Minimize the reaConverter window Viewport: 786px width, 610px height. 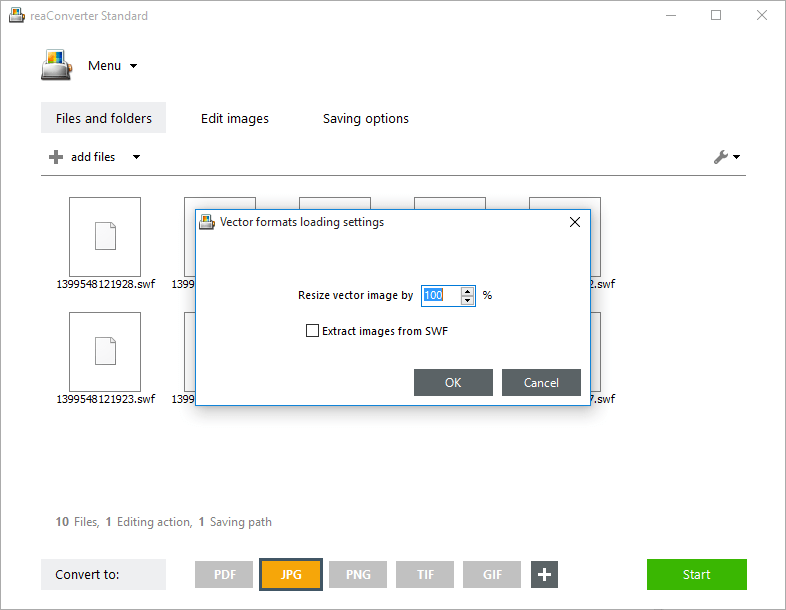[x=671, y=16]
